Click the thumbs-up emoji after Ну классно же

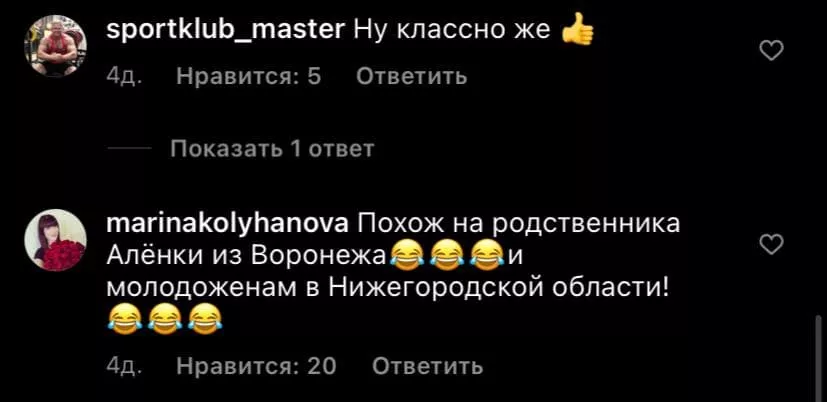click(x=578, y=32)
